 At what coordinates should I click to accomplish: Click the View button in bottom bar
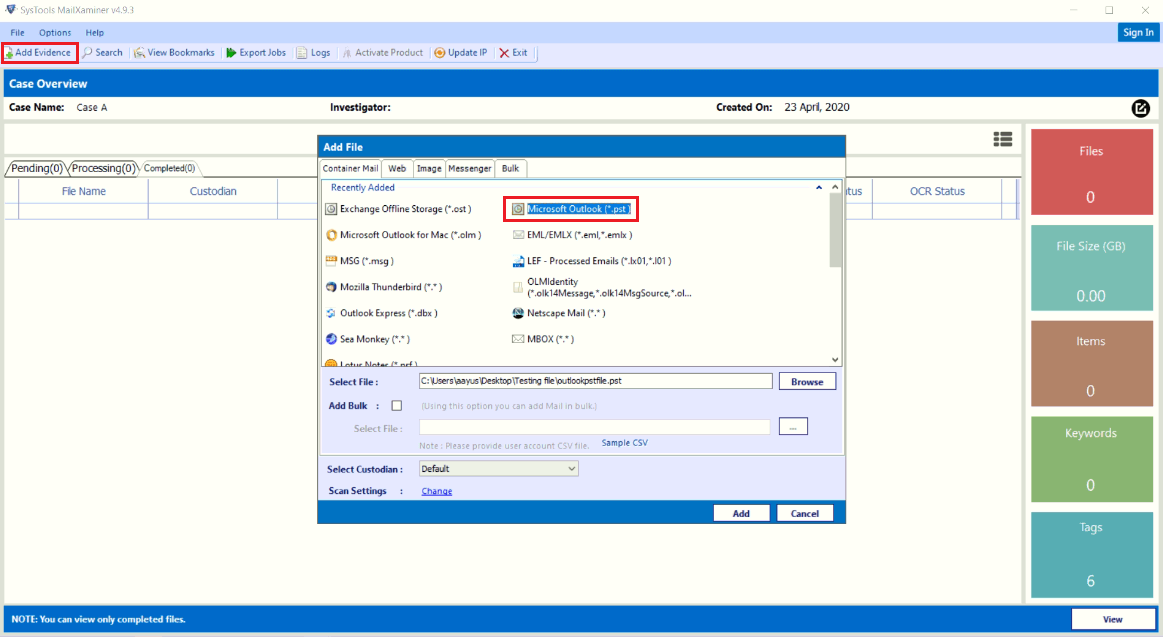(x=1113, y=619)
